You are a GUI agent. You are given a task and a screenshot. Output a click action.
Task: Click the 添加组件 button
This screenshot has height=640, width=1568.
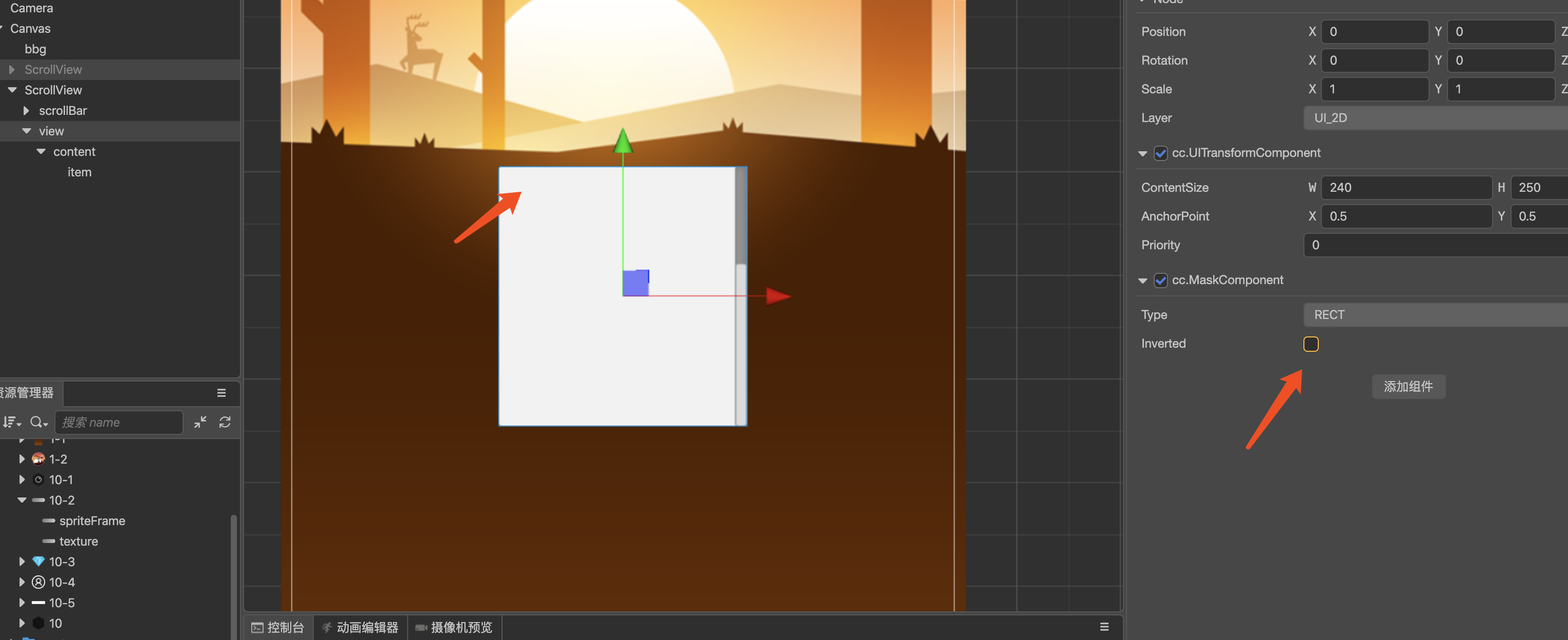click(1408, 387)
